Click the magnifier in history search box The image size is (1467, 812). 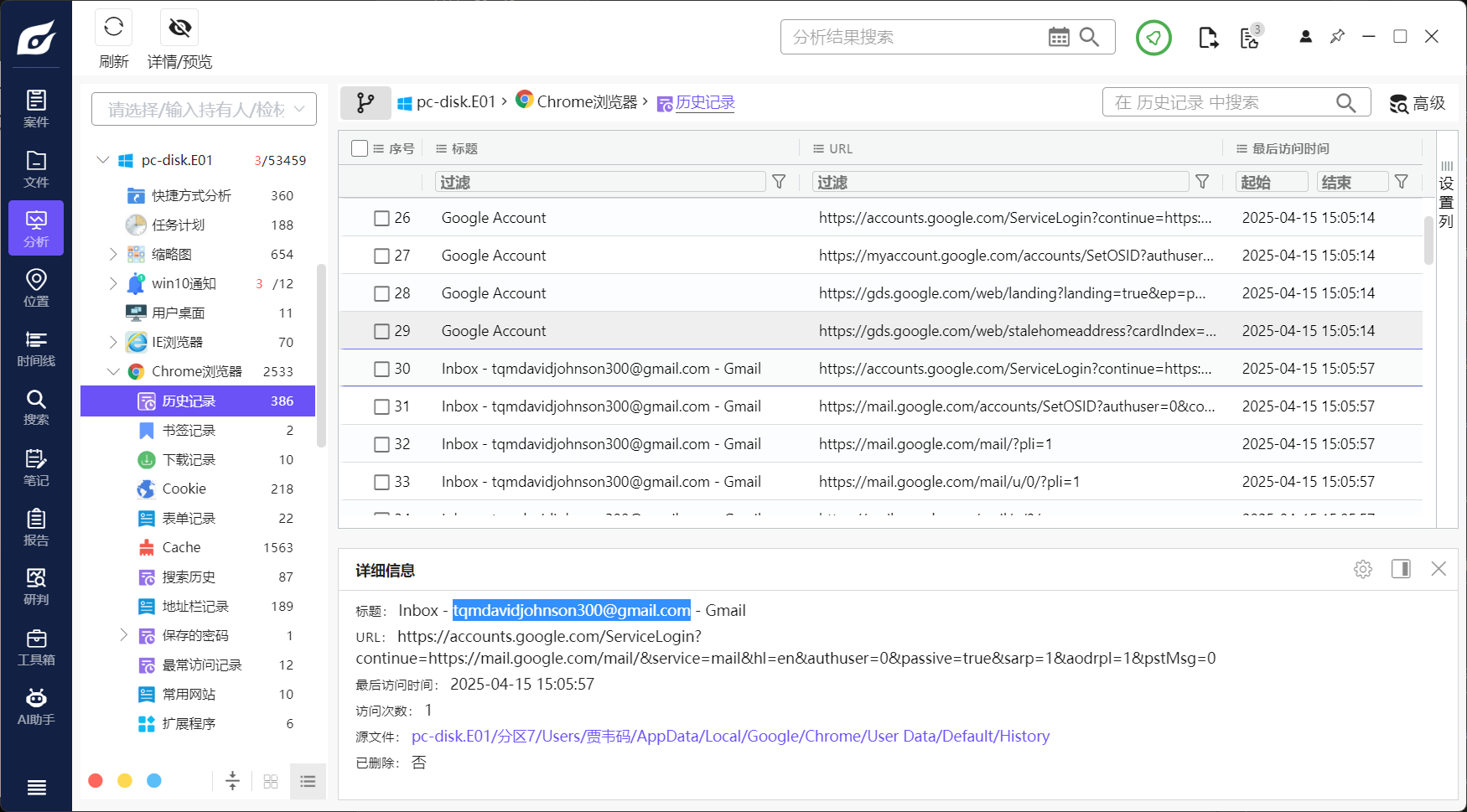(x=1345, y=102)
